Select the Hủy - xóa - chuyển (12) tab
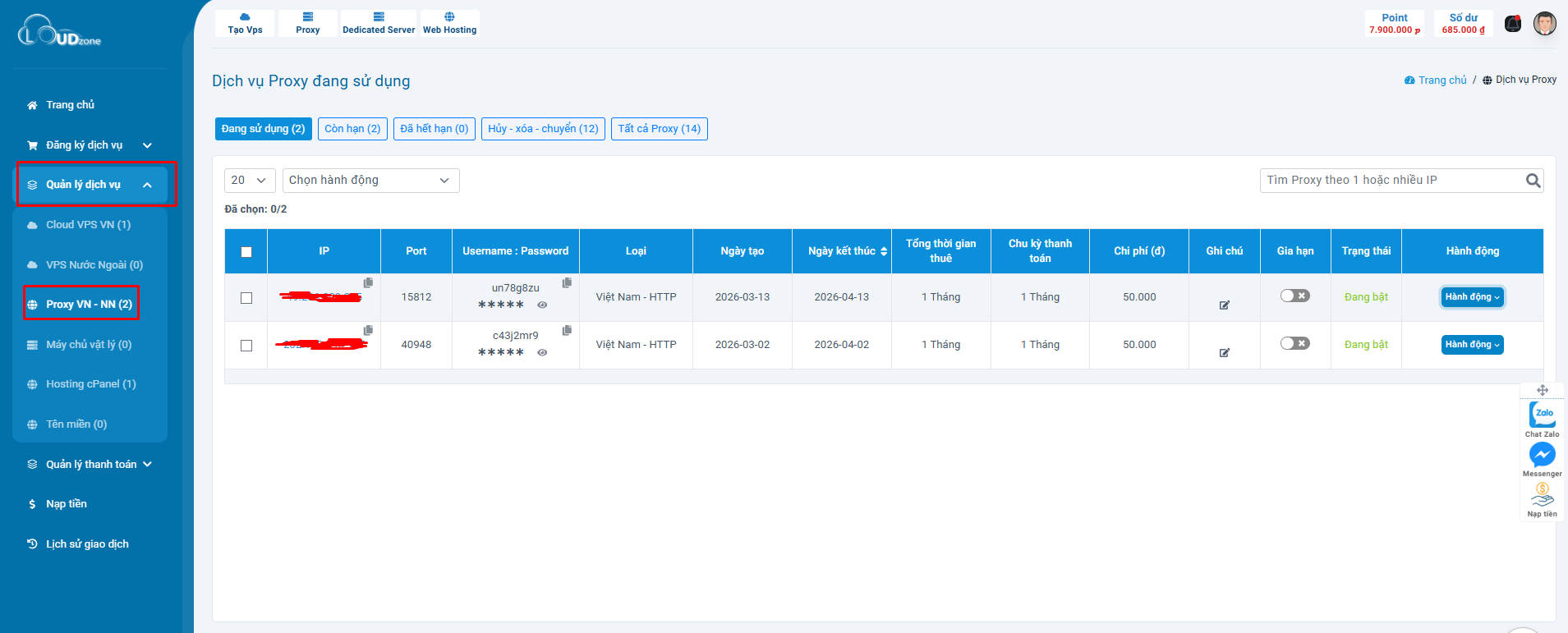 point(543,129)
